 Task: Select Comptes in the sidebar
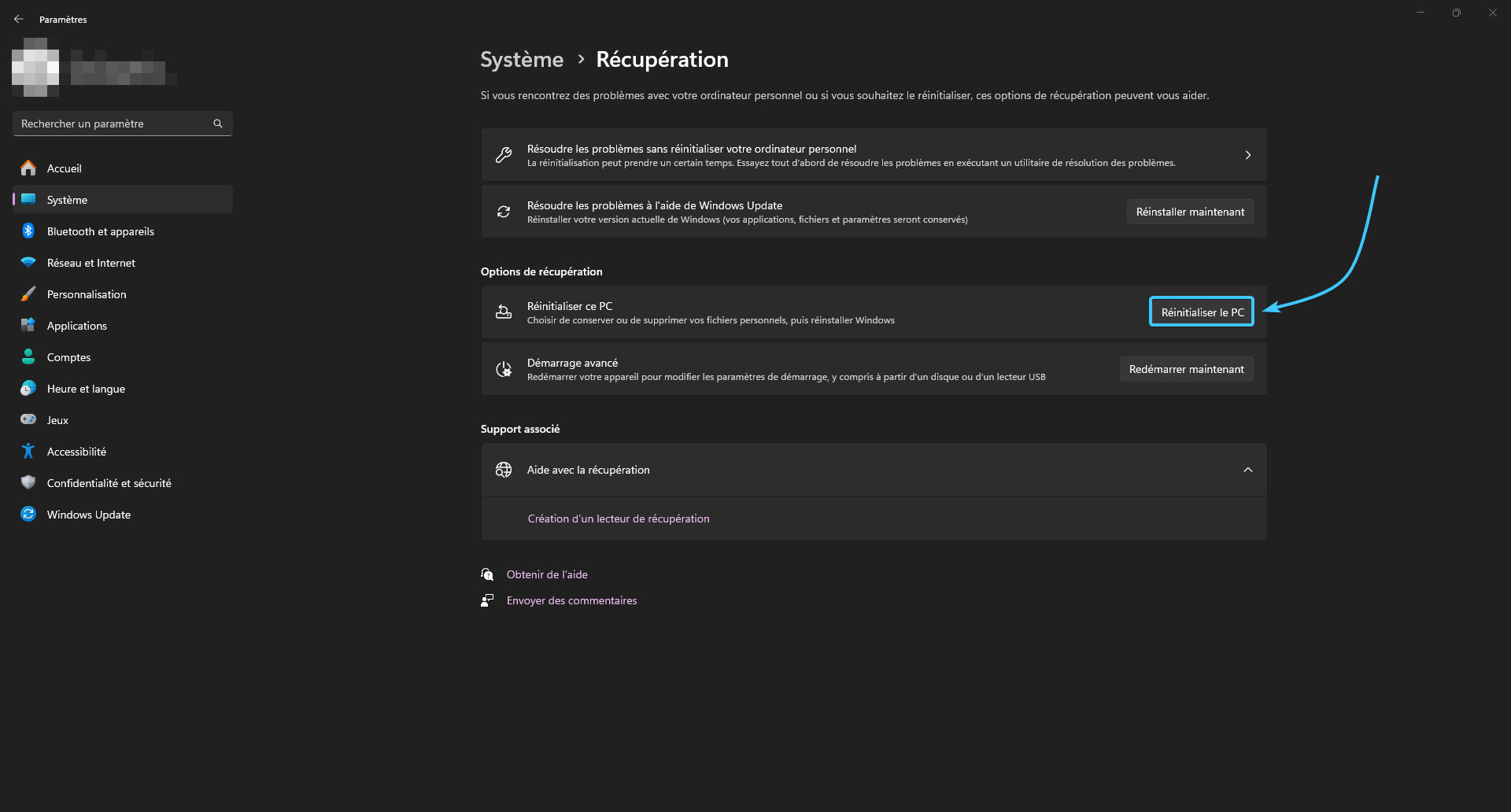pos(69,357)
